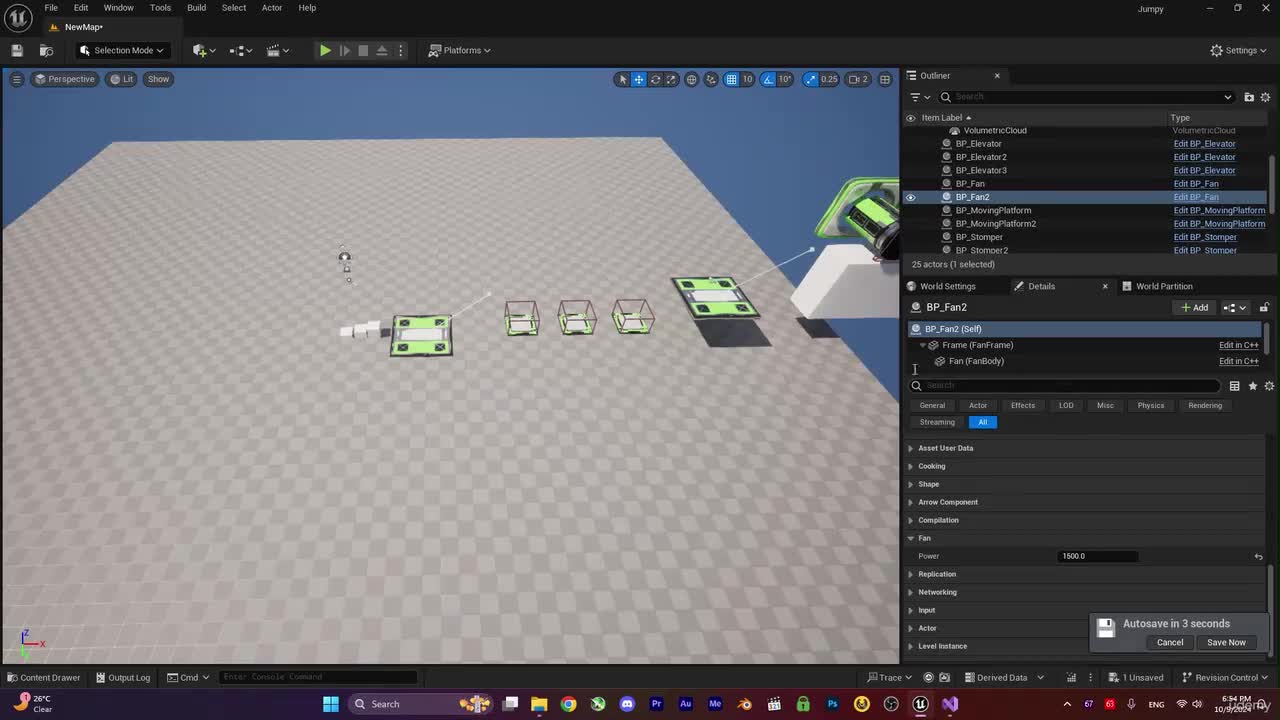This screenshot has height=720, width=1280.
Task: Open the Outliner filter options
Action: (919, 97)
